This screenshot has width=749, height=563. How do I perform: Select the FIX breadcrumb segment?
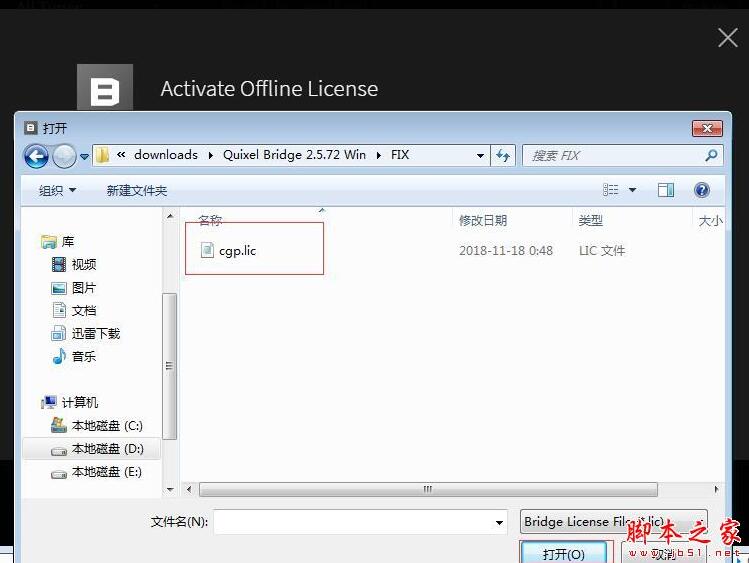(x=400, y=155)
